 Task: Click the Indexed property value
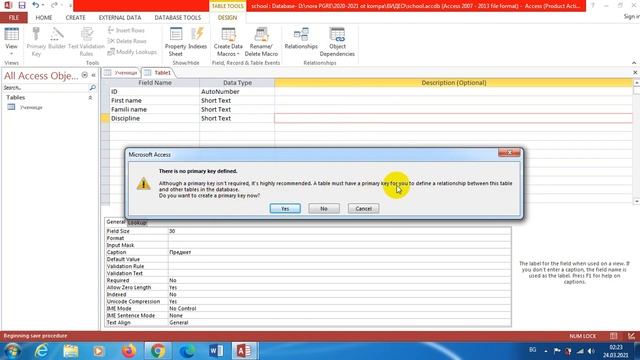tap(339, 294)
